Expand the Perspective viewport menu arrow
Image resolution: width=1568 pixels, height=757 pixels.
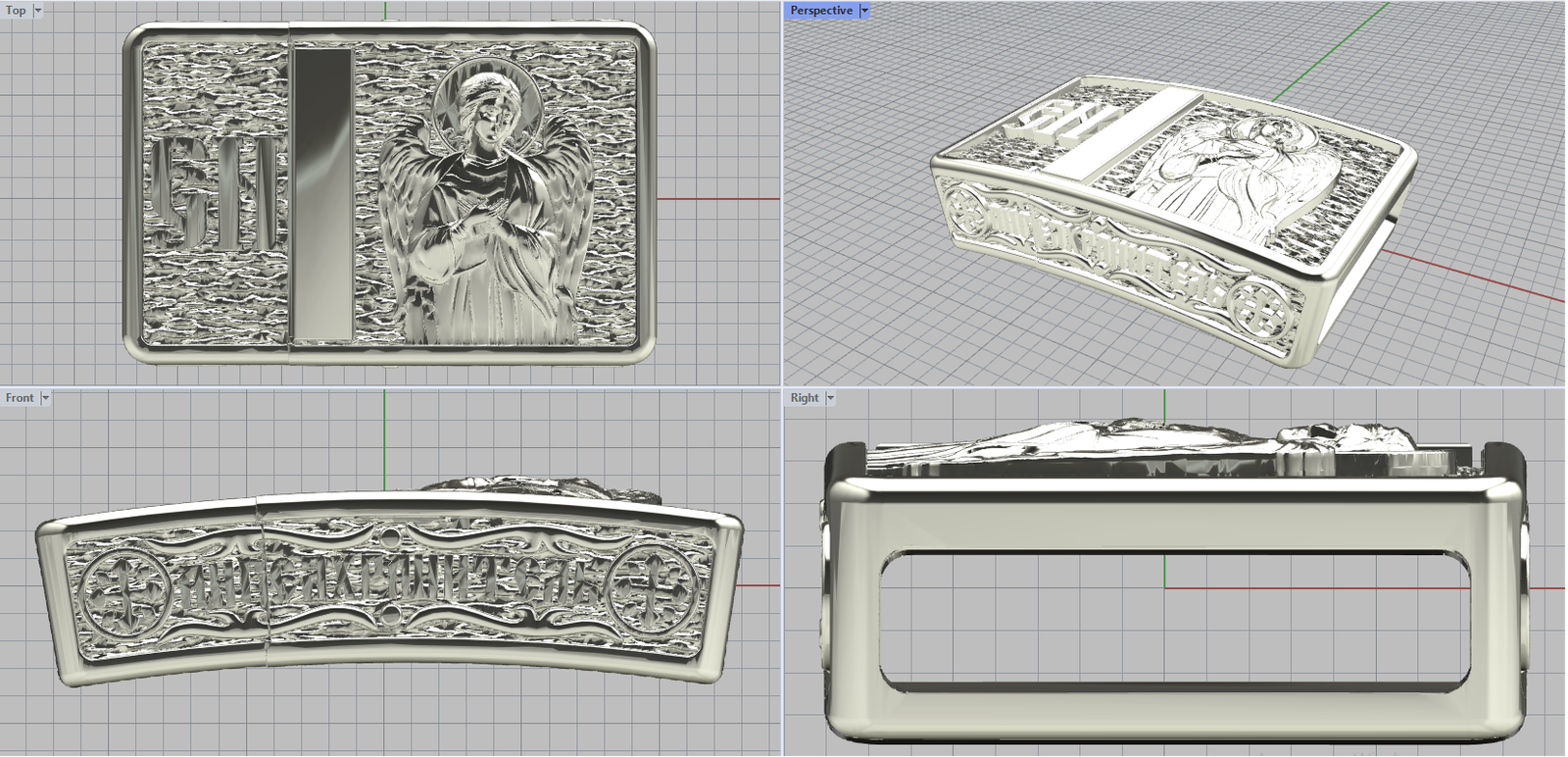click(864, 11)
